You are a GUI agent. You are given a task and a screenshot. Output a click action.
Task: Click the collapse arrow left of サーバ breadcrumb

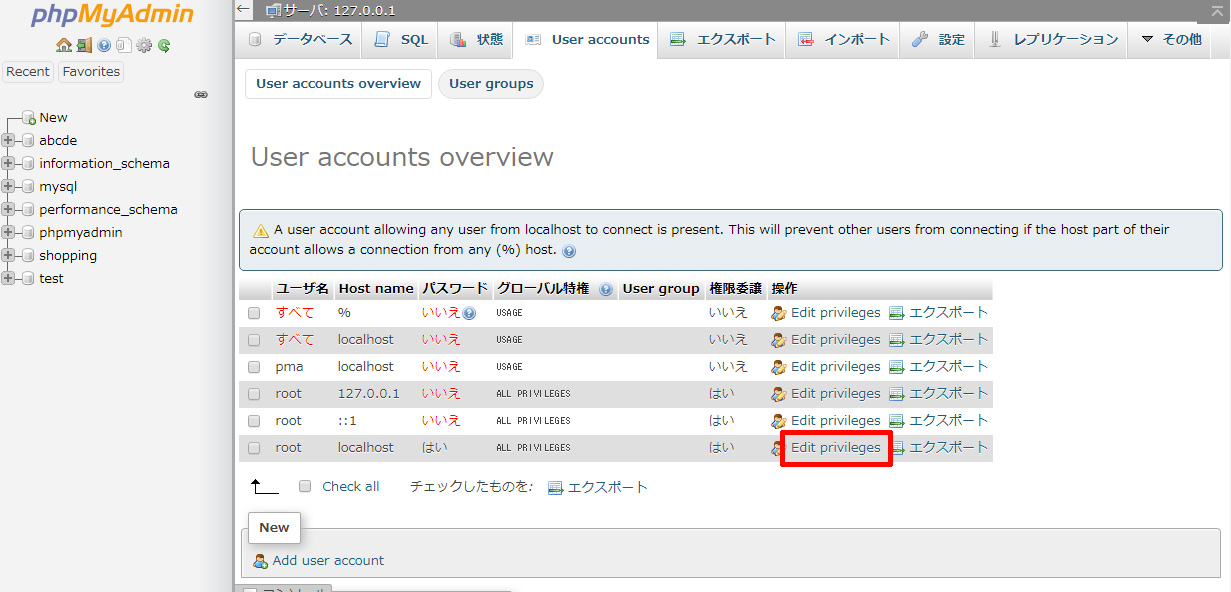tap(245, 10)
